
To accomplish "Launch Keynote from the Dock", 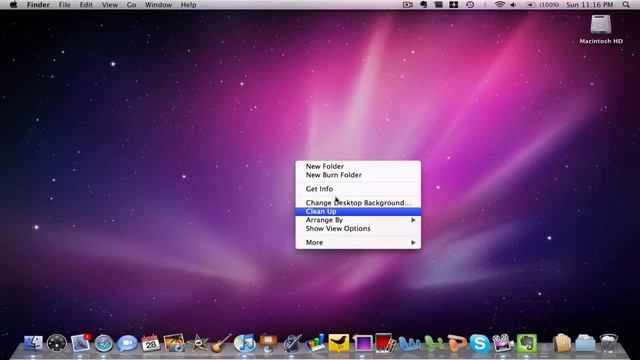I will [268, 343].
